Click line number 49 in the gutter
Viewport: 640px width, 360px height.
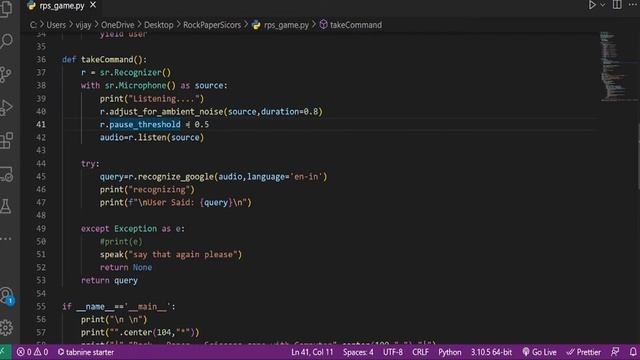[41, 229]
